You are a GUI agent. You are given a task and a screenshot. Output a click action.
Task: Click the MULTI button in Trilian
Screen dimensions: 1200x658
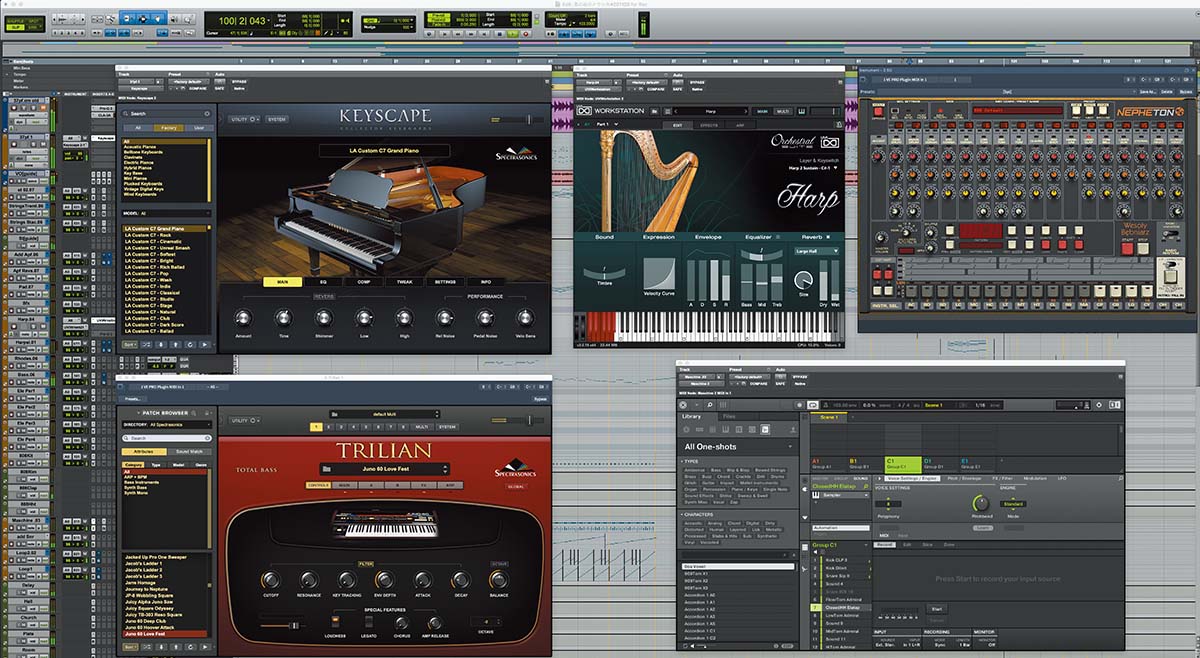pyautogui.click(x=422, y=427)
